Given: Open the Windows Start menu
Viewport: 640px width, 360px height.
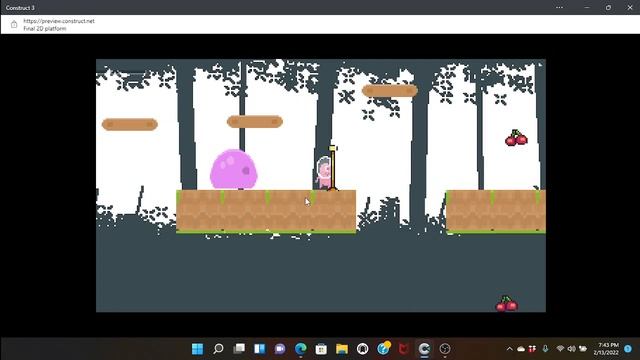Looking at the screenshot, I should pos(198,349).
